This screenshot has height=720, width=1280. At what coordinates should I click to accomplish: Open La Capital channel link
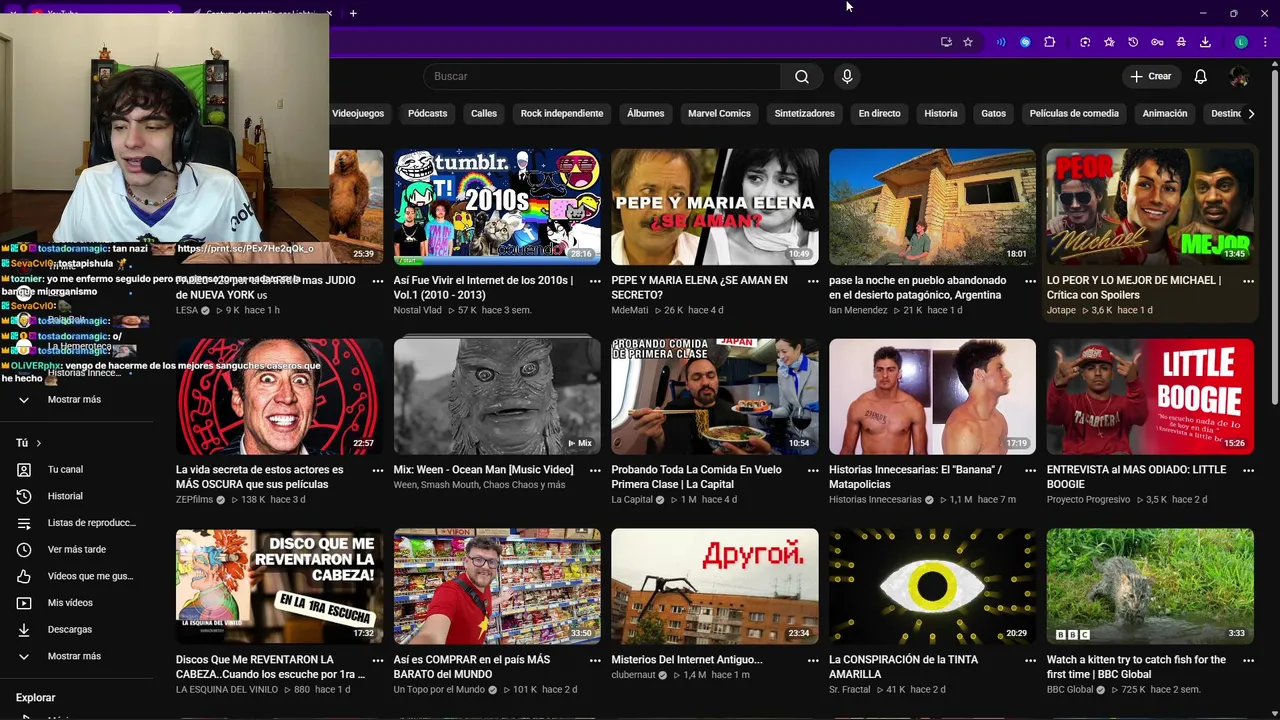point(631,499)
